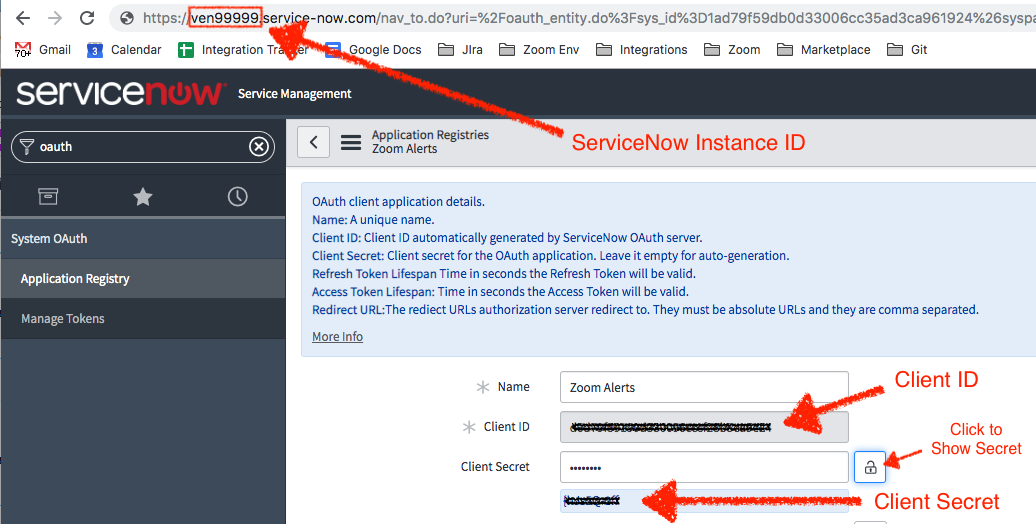The image size is (1036, 524).
Task: Open the Integration Tracker bookmark
Action: [x=243, y=50]
